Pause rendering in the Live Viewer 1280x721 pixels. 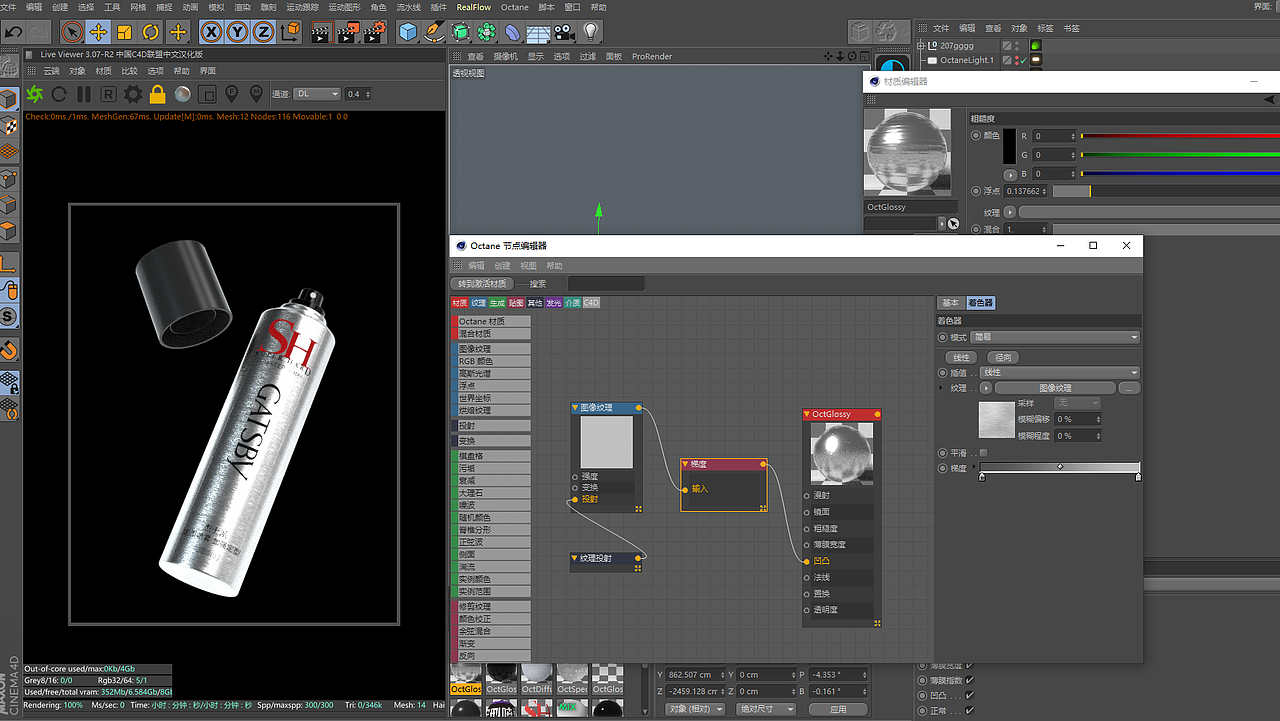tap(82, 93)
